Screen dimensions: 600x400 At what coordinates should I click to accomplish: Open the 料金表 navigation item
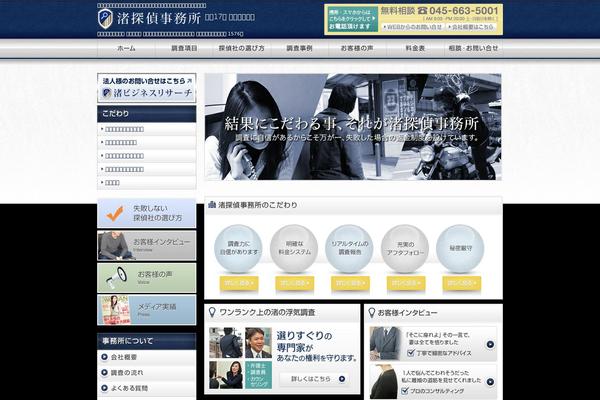click(x=415, y=48)
